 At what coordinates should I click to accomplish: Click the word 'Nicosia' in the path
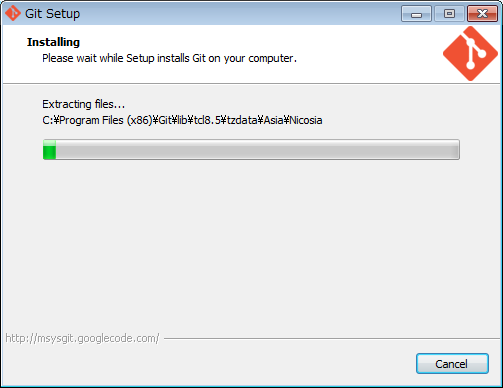pos(306,120)
